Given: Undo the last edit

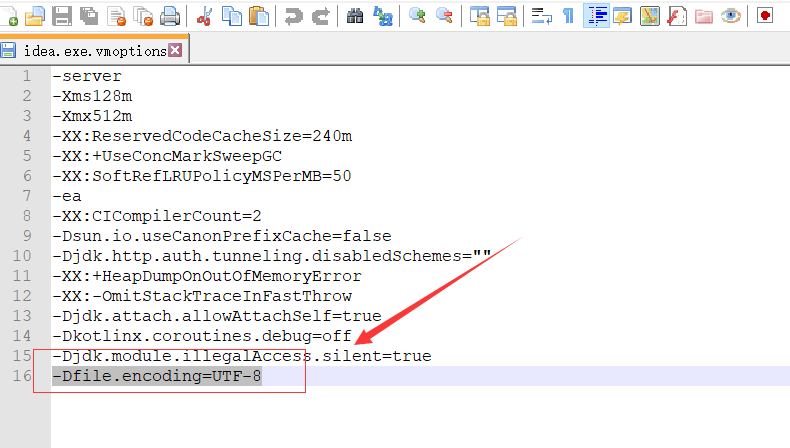Looking at the screenshot, I should (x=293, y=16).
